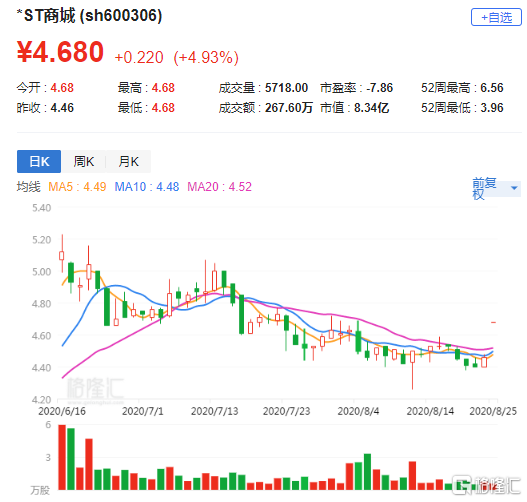
Task: Click the 格隆汇 watermark logo bottom right
Action: tap(486, 486)
